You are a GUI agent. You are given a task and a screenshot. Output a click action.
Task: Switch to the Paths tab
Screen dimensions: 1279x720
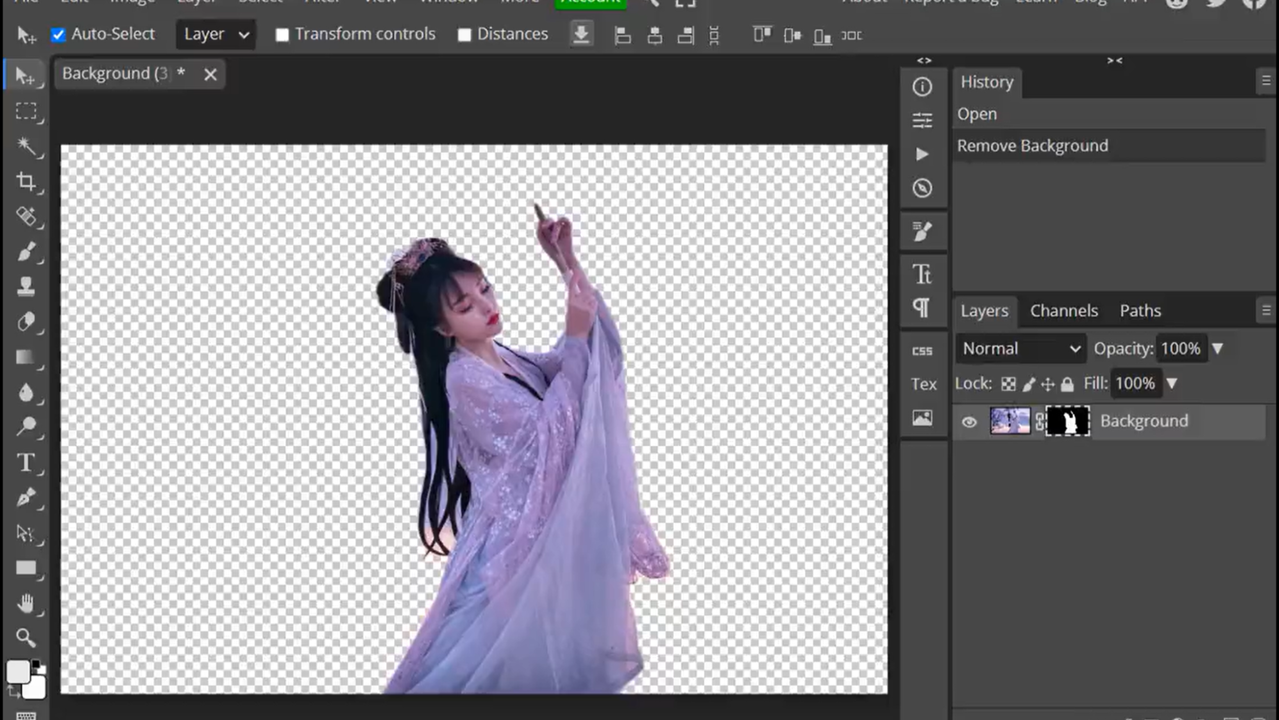[x=1140, y=311]
